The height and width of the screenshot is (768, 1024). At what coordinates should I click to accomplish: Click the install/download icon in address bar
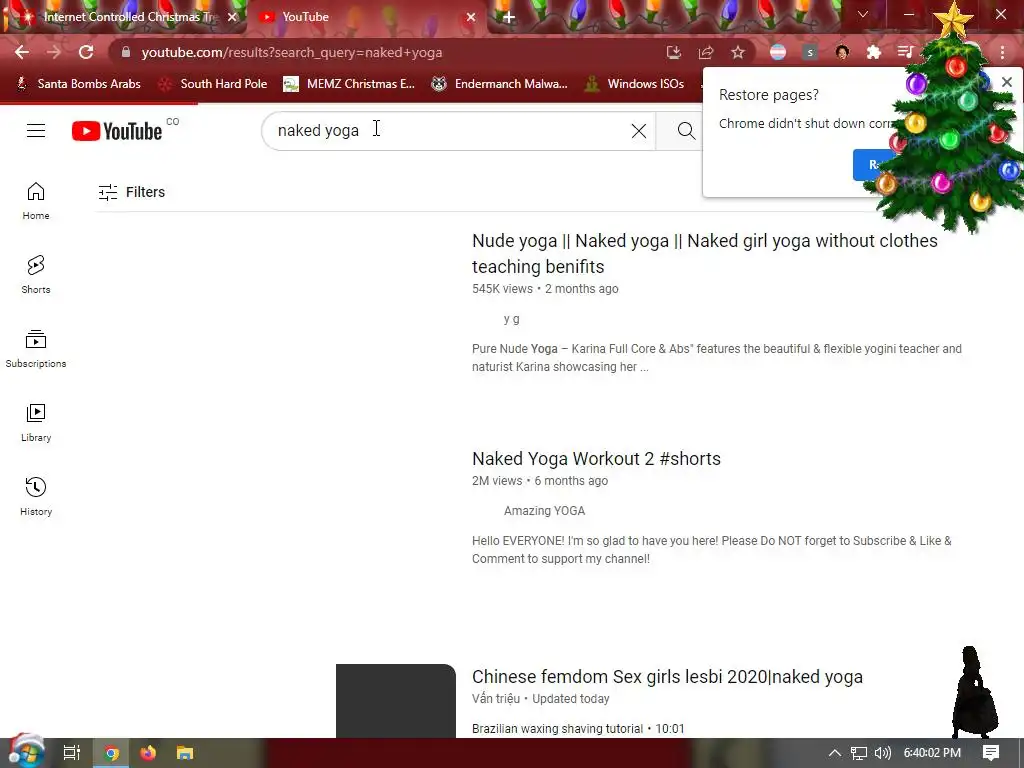tap(673, 52)
